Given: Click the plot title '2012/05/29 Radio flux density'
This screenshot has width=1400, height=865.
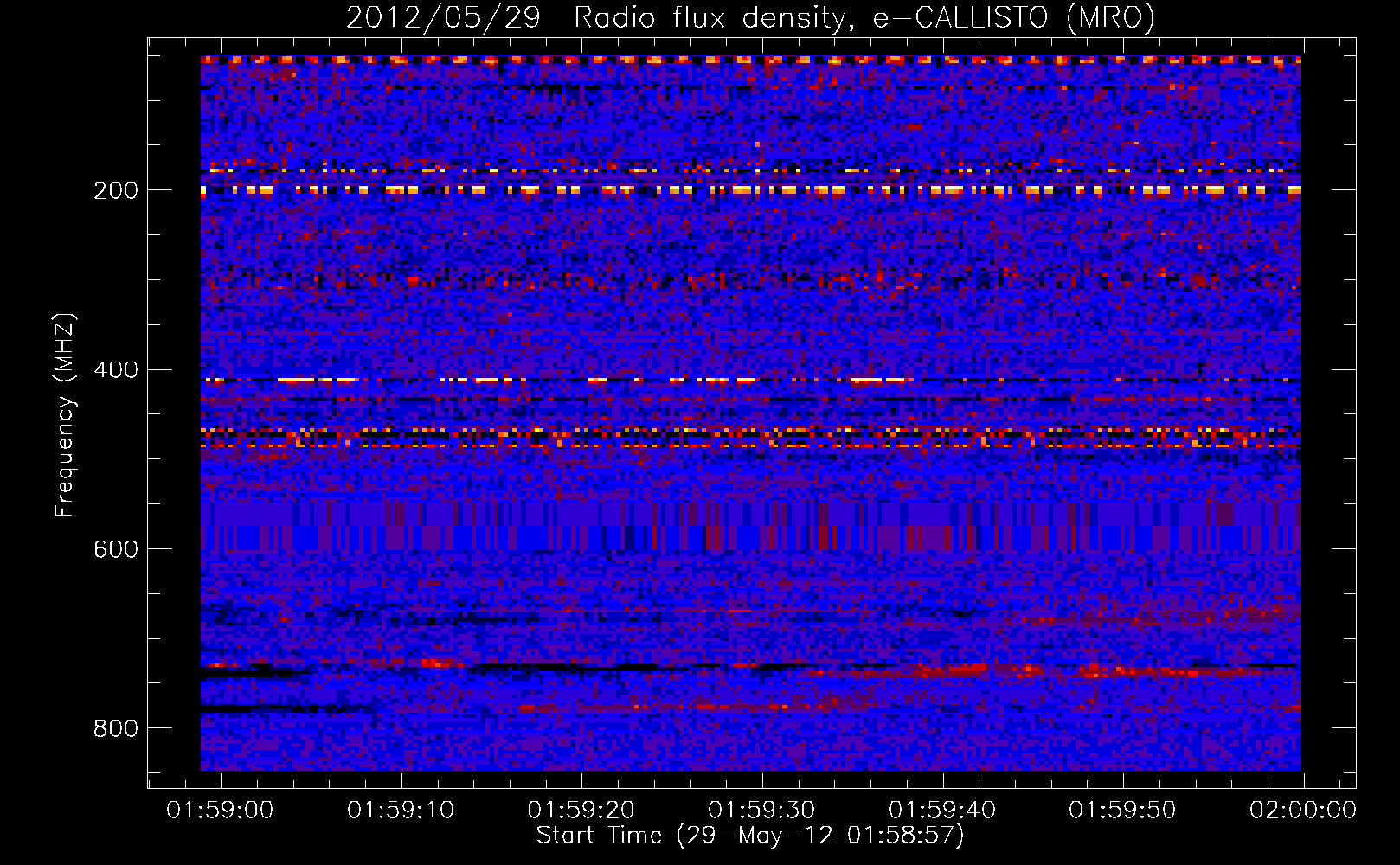Looking at the screenshot, I should (595, 17).
